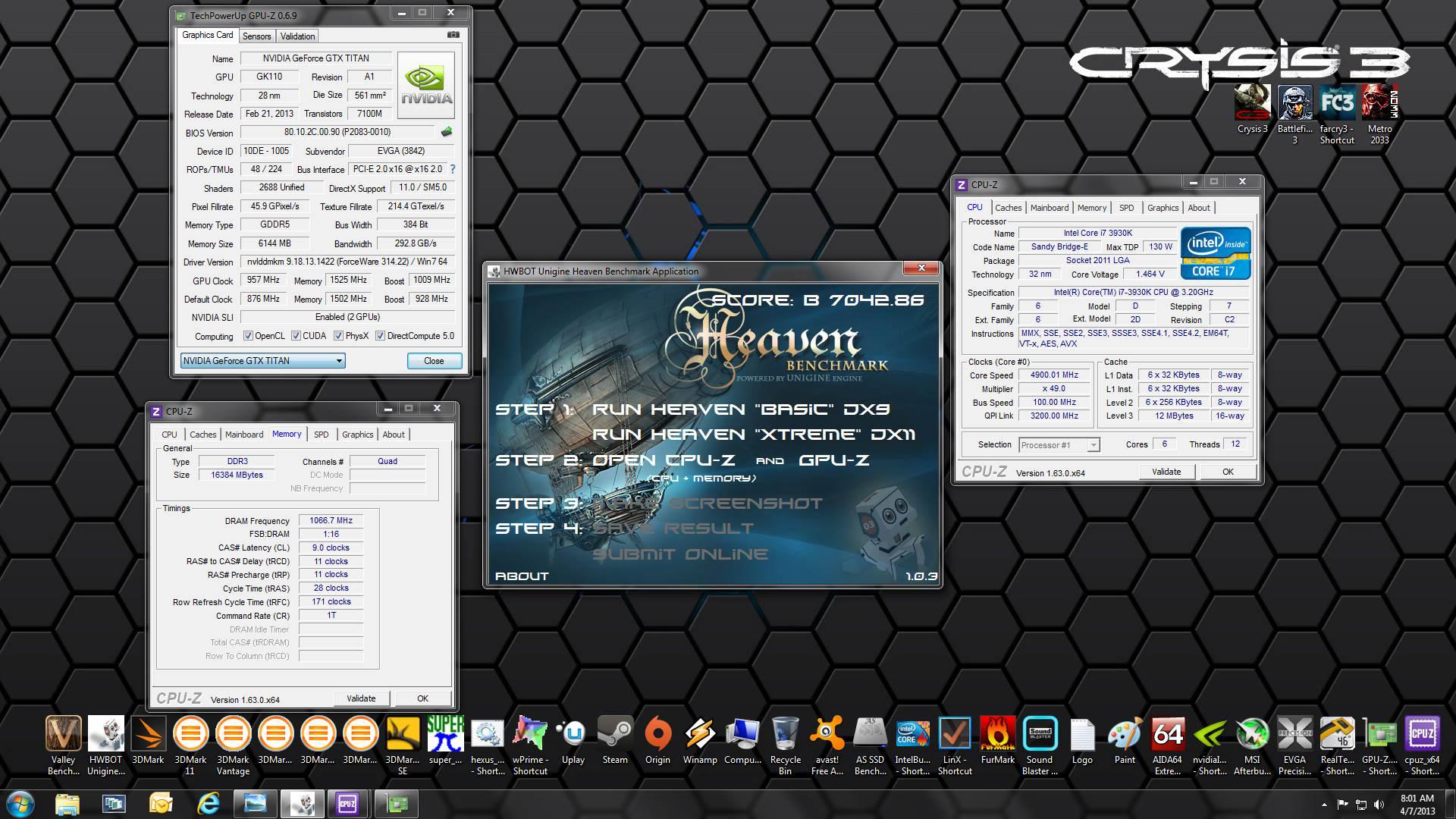
Task: Open the Sound Blaster desktop icon
Action: click(1040, 745)
